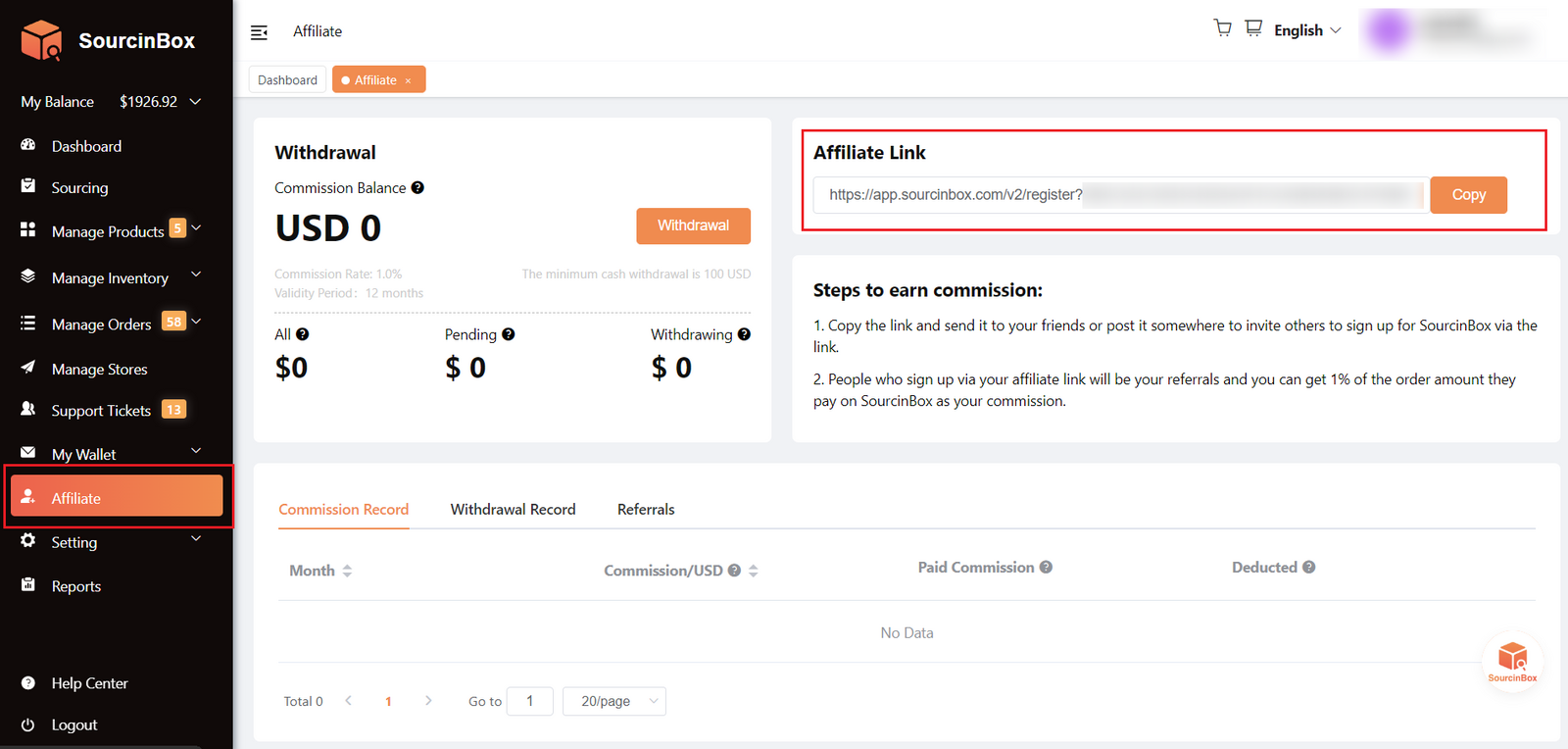Open the second cart icon beside English

point(1253,28)
